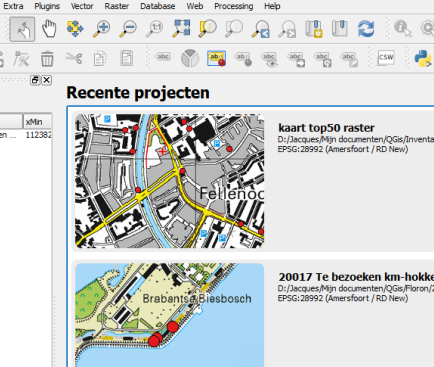Open the Raster menu
The image size is (434, 367).
pos(117,6)
